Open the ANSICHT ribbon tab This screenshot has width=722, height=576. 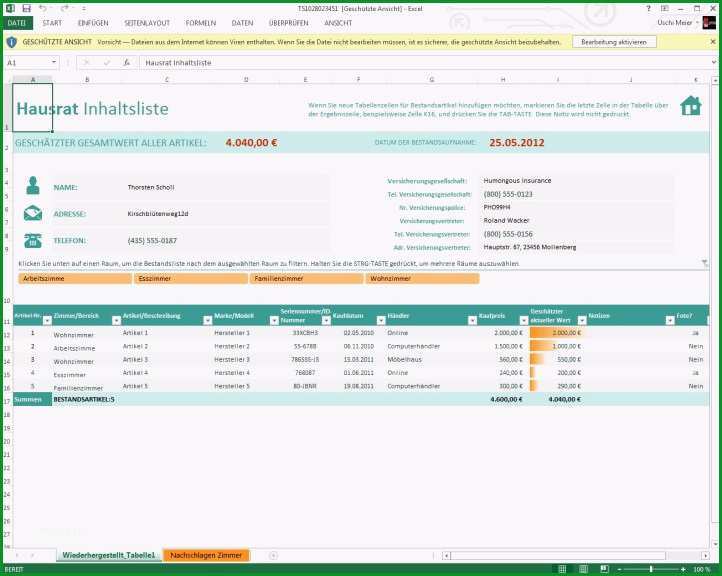coord(338,23)
